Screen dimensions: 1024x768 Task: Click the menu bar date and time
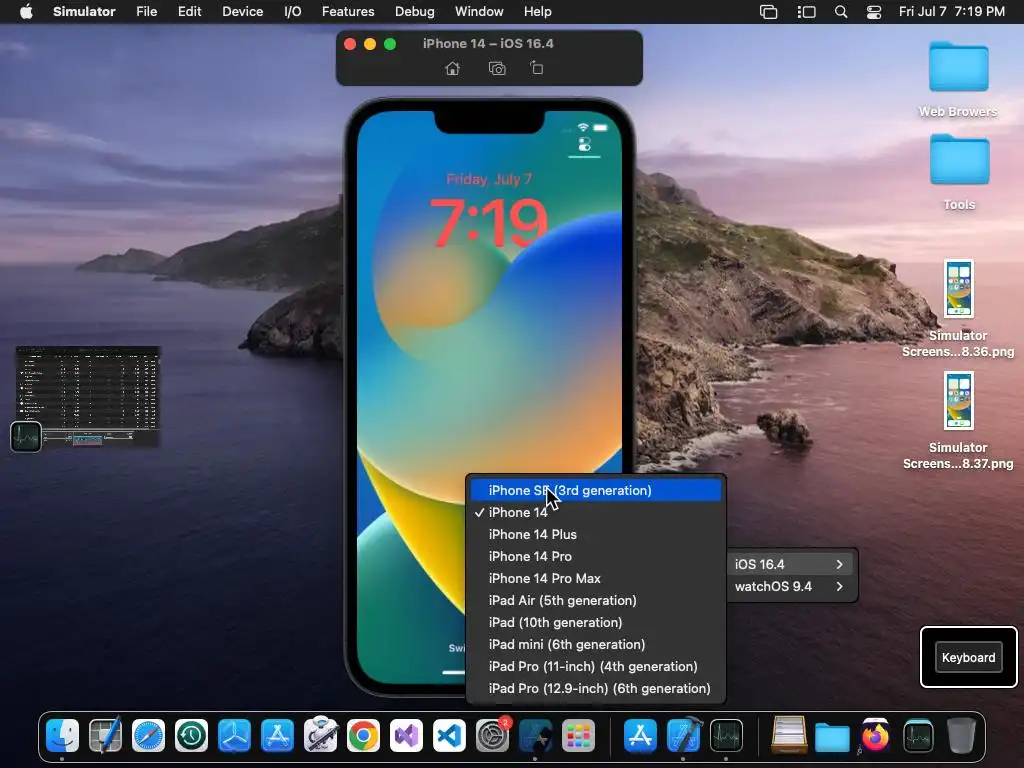click(x=952, y=12)
